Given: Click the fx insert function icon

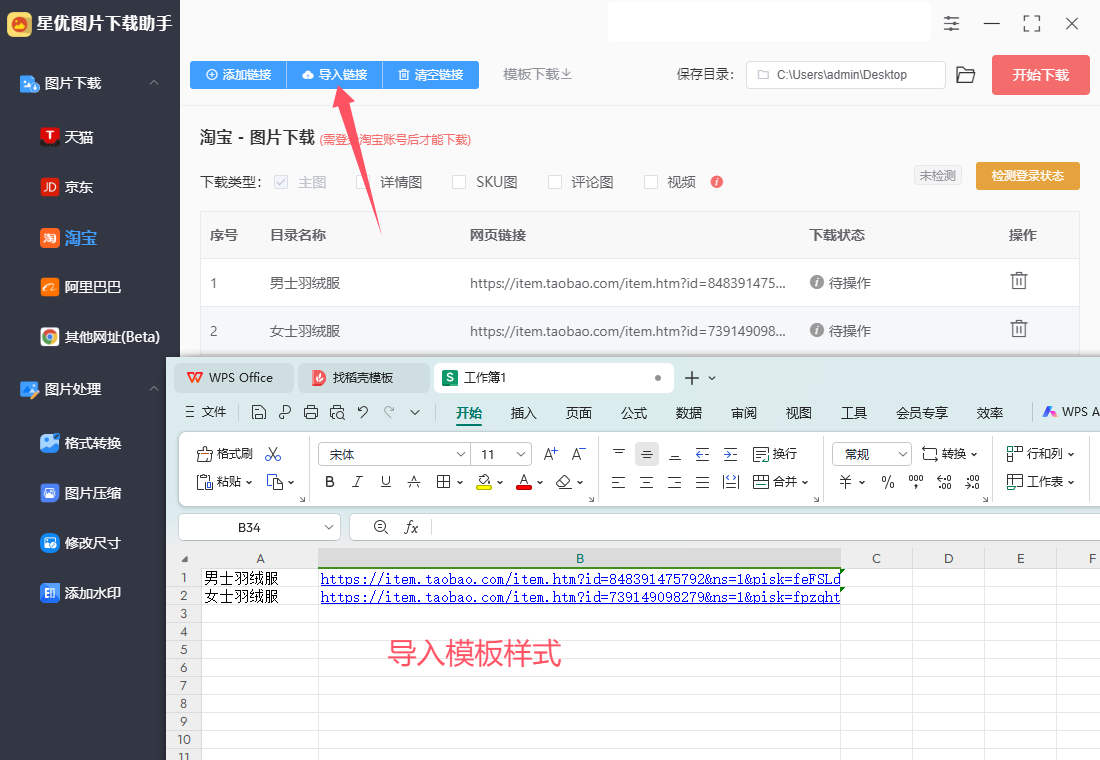Looking at the screenshot, I should (411, 528).
